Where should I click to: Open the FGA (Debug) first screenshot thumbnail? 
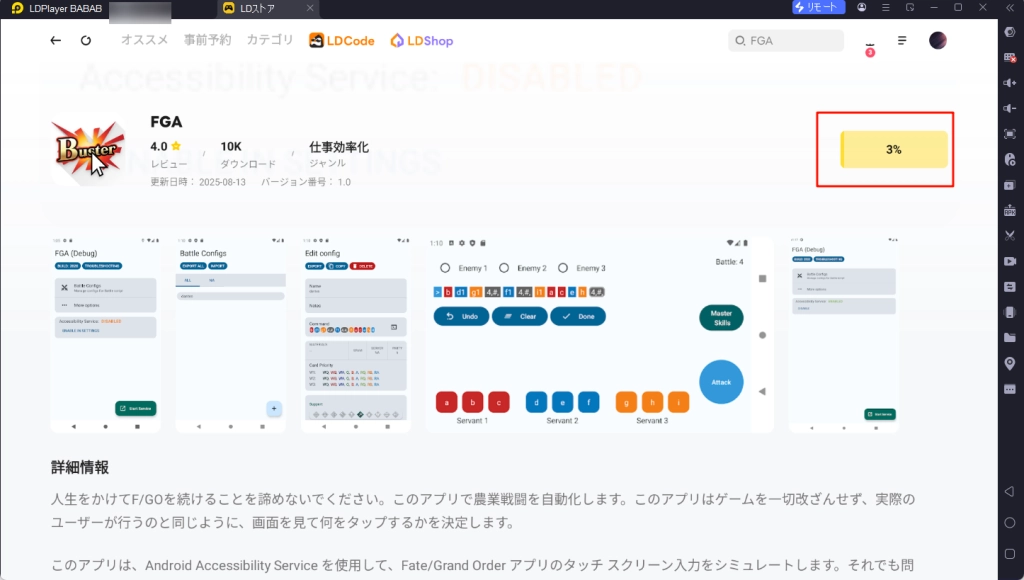[x=105, y=334]
